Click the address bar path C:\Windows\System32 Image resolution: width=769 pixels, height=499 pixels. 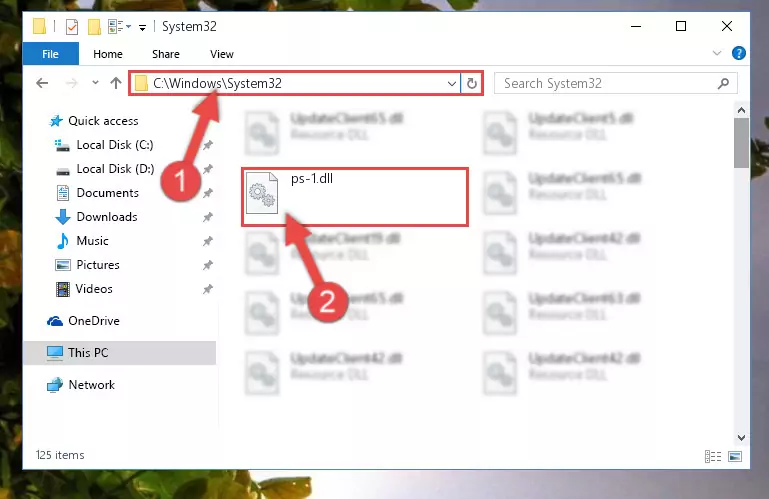[217, 83]
